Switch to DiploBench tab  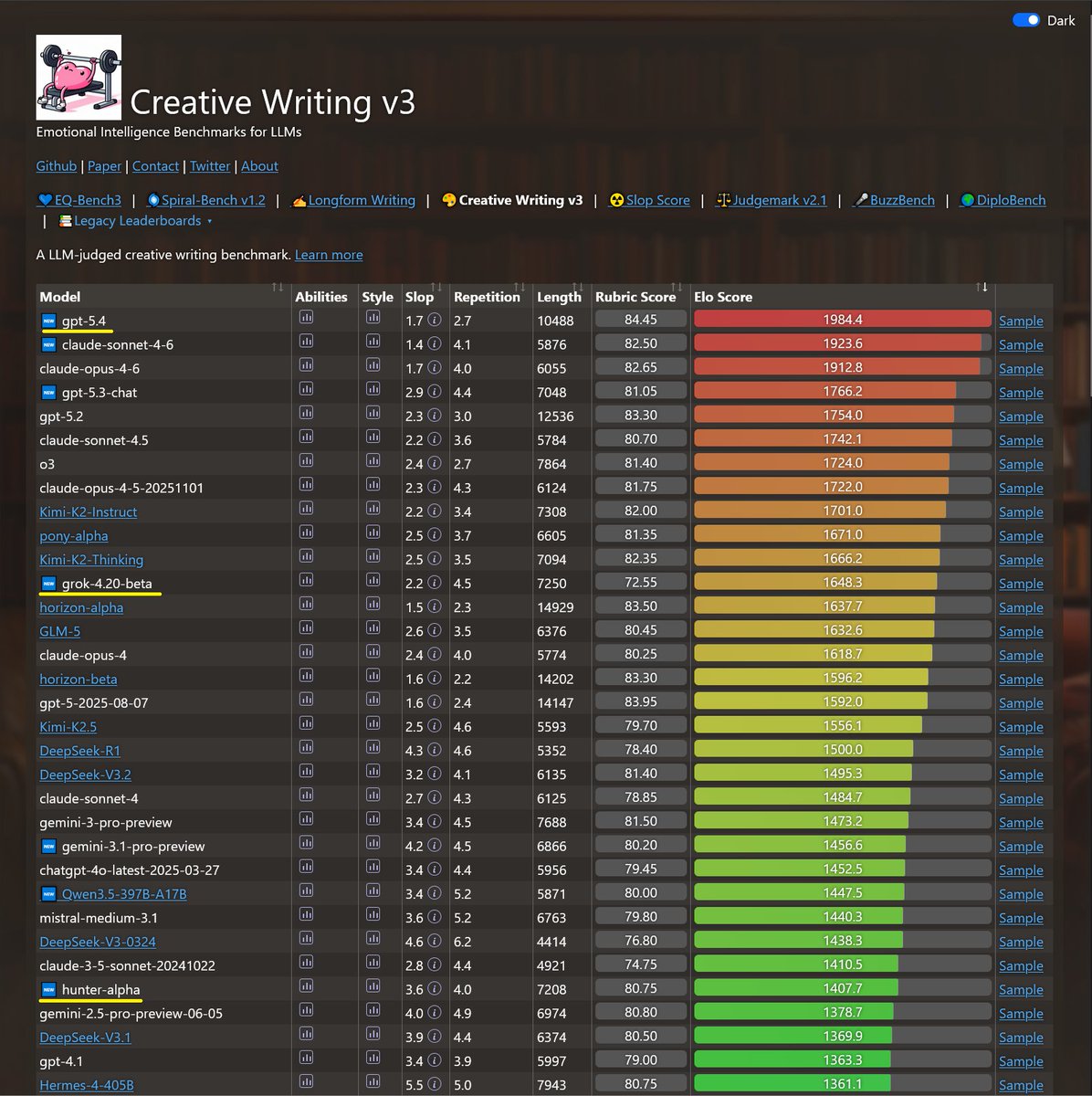pos(1003,200)
